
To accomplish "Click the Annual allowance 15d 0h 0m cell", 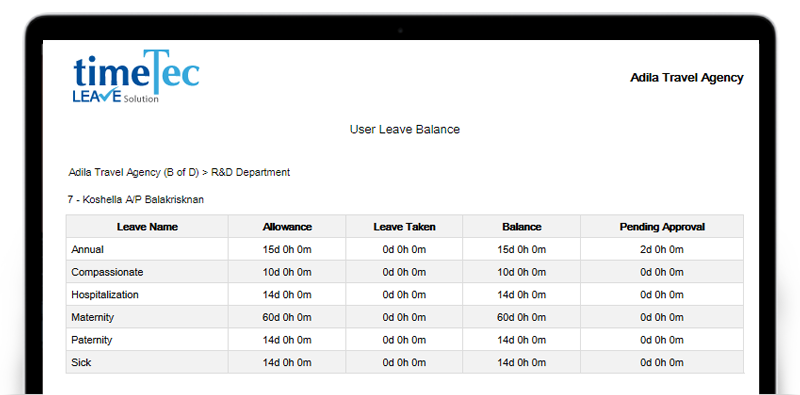I will tap(287, 250).
